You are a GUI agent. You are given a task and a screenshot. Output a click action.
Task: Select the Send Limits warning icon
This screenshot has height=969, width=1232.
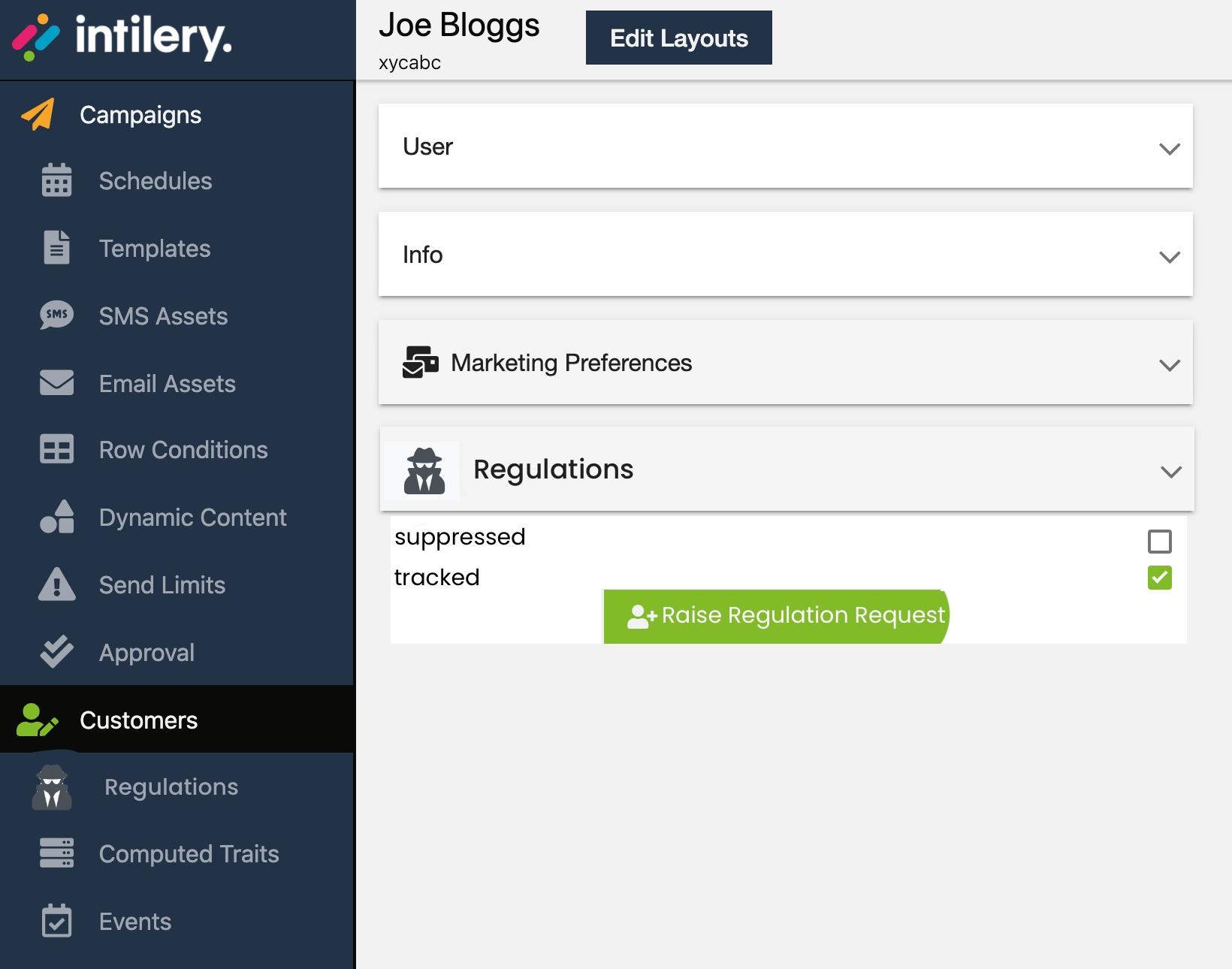tap(56, 584)
